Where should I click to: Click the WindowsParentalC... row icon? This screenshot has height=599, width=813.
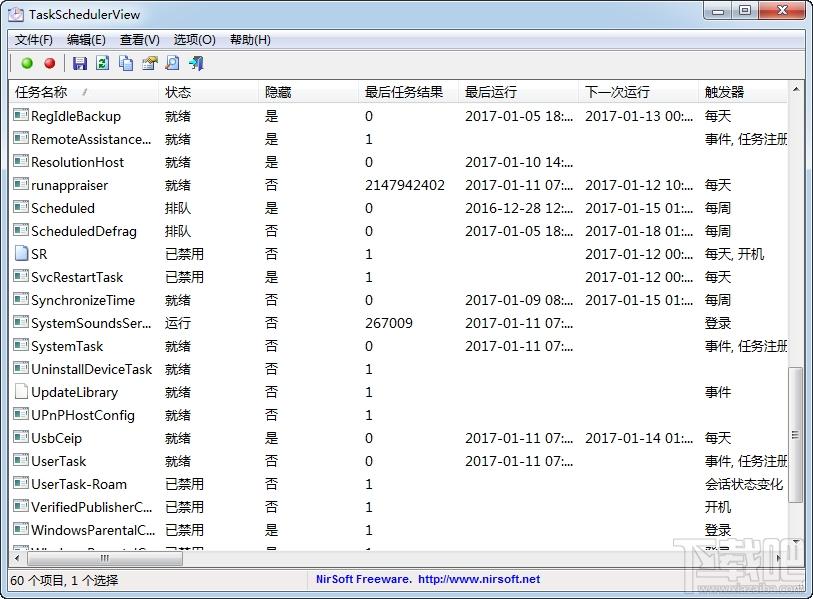21,529
